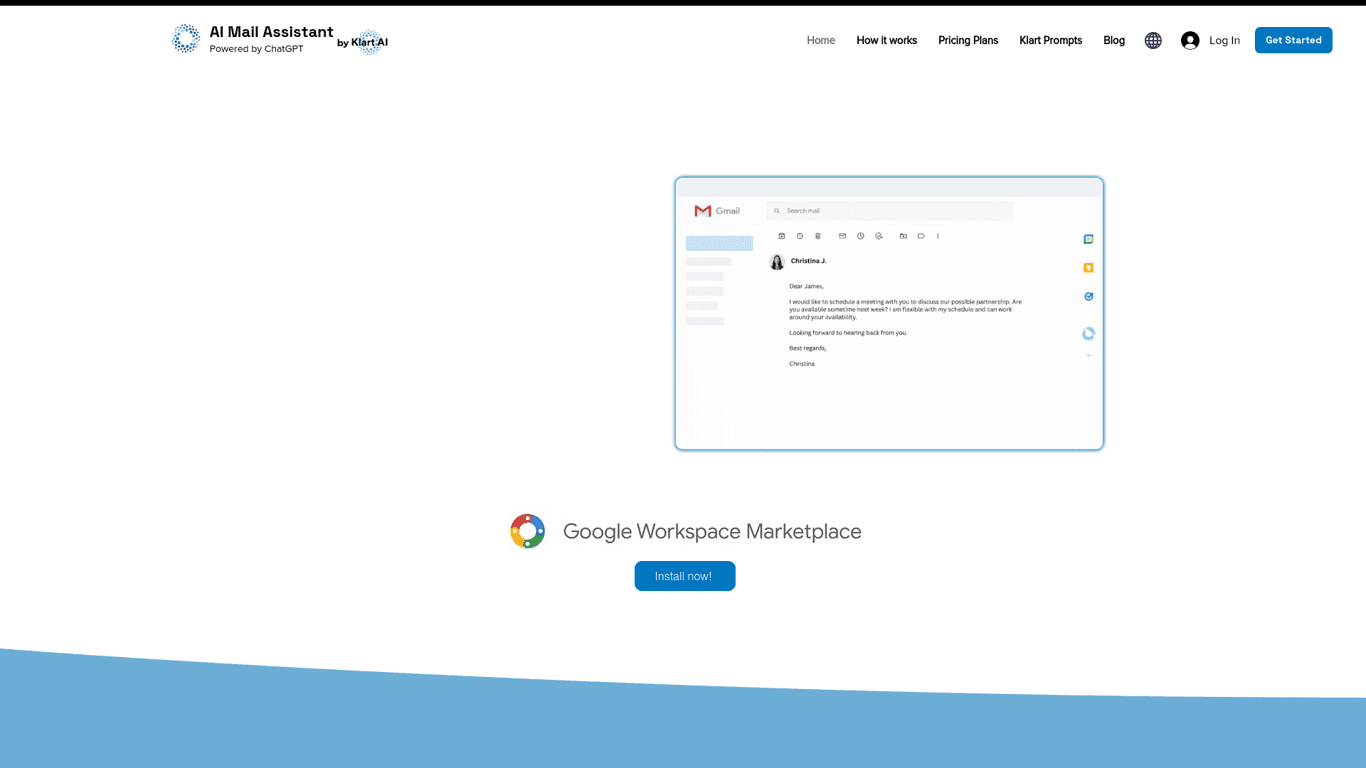
Task: Click the Move to folder icon
Action: (x=904, y=236)
